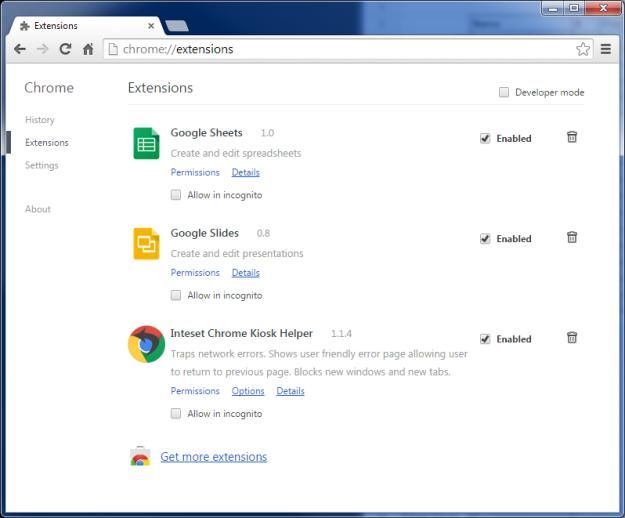Reload the extensions page

point(65,49)
